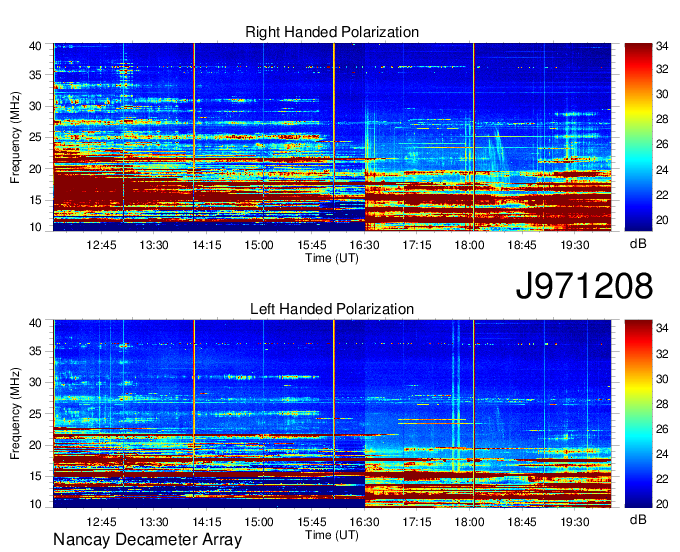
Task: Click 15:45 tick under Left Handed plot
Action: tap(311, 522)
